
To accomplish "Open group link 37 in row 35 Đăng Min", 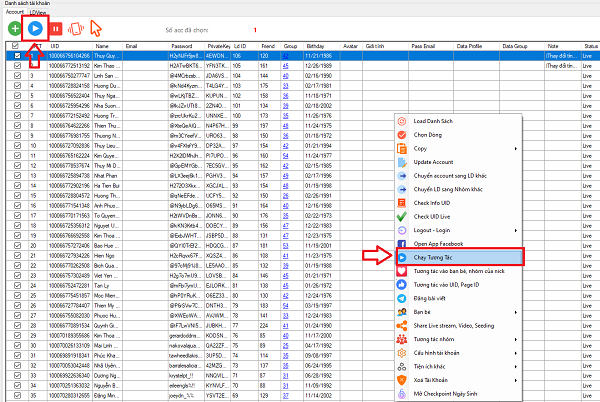I will 285,395.
